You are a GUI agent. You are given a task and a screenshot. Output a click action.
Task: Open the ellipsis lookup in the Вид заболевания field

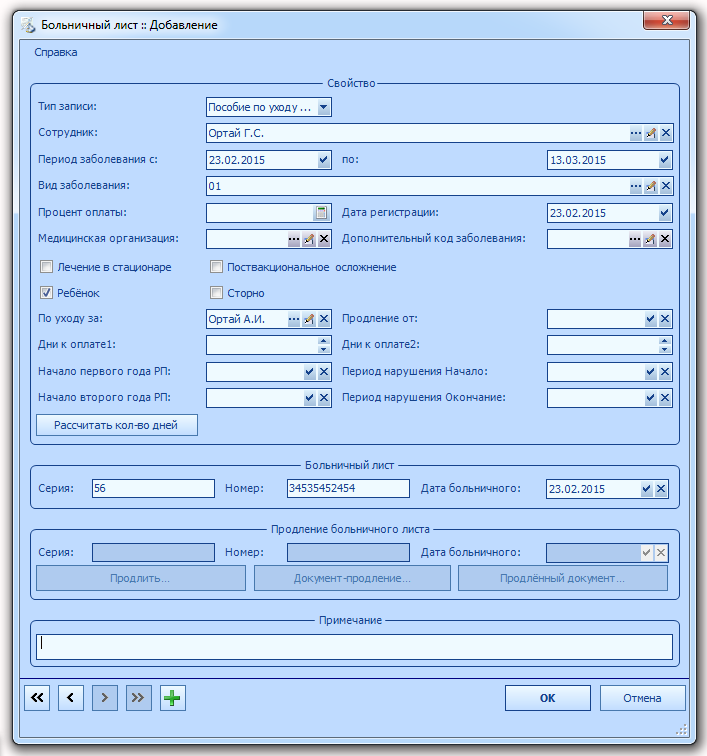tap(636, 186)
